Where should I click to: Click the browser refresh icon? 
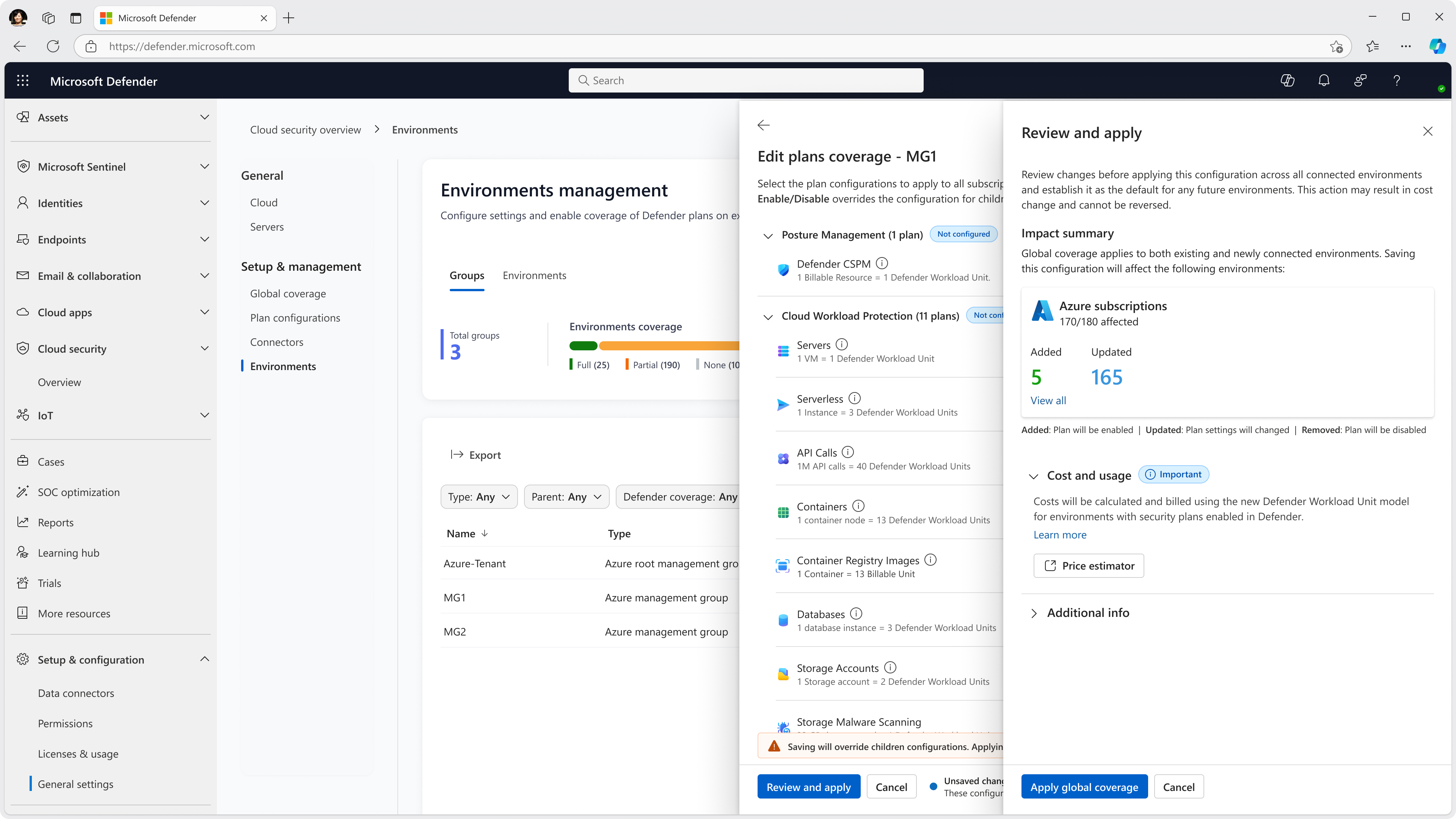coord(53,46)
